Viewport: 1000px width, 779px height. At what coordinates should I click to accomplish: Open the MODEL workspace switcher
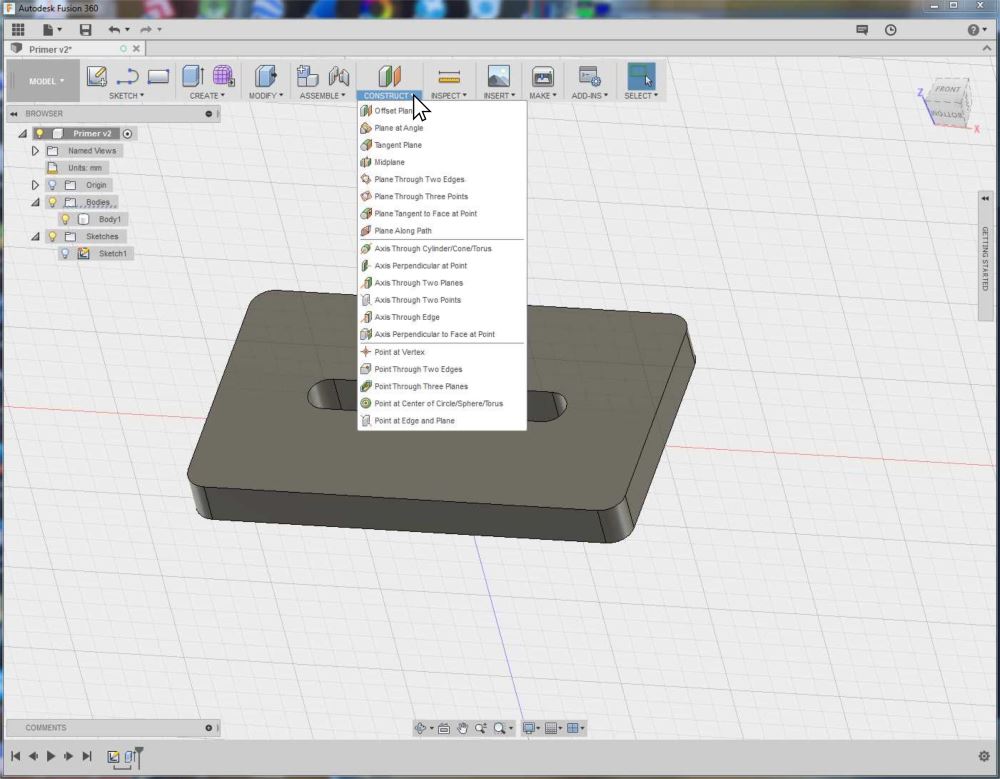pyautogui.click(x=43, y=81)
